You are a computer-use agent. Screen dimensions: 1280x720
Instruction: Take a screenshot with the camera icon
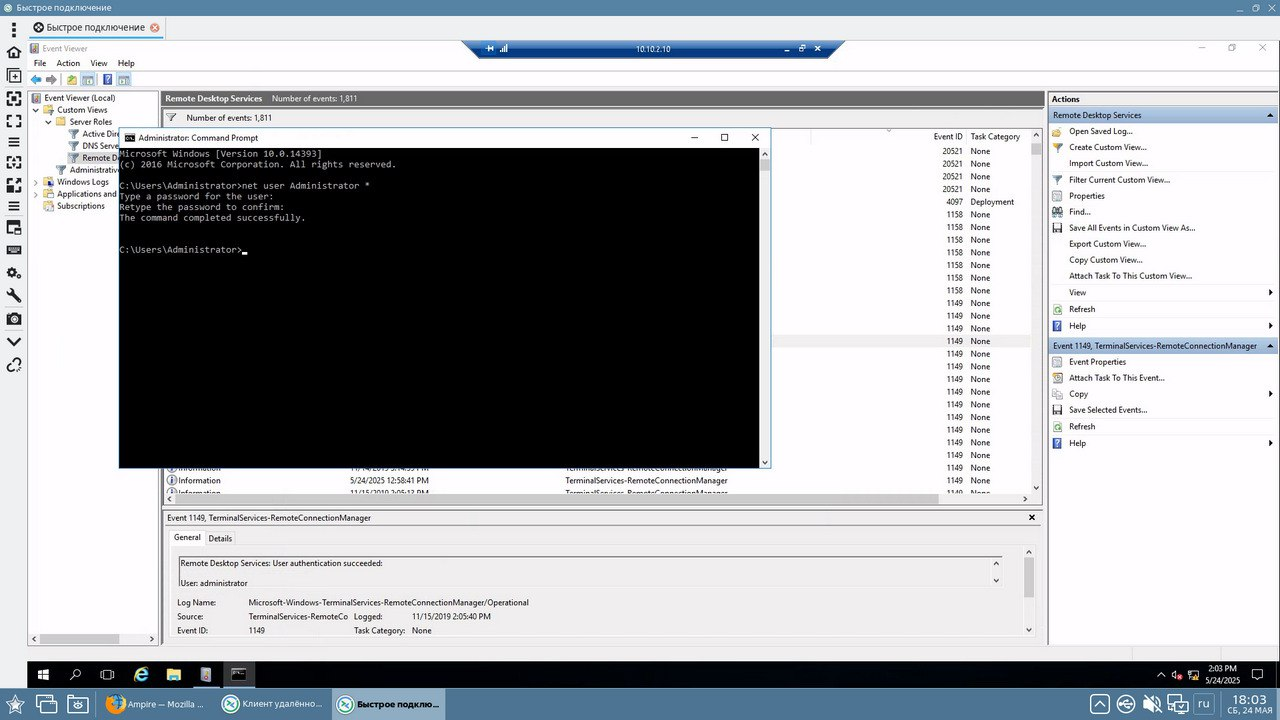14,318
